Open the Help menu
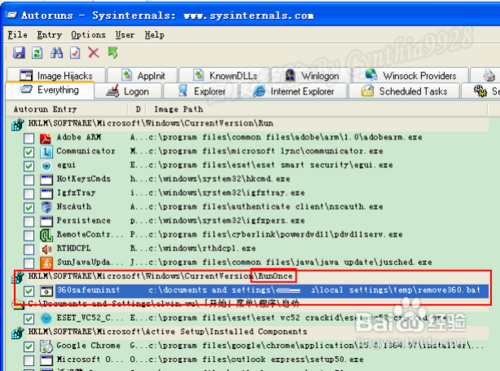 pos(154,35)
